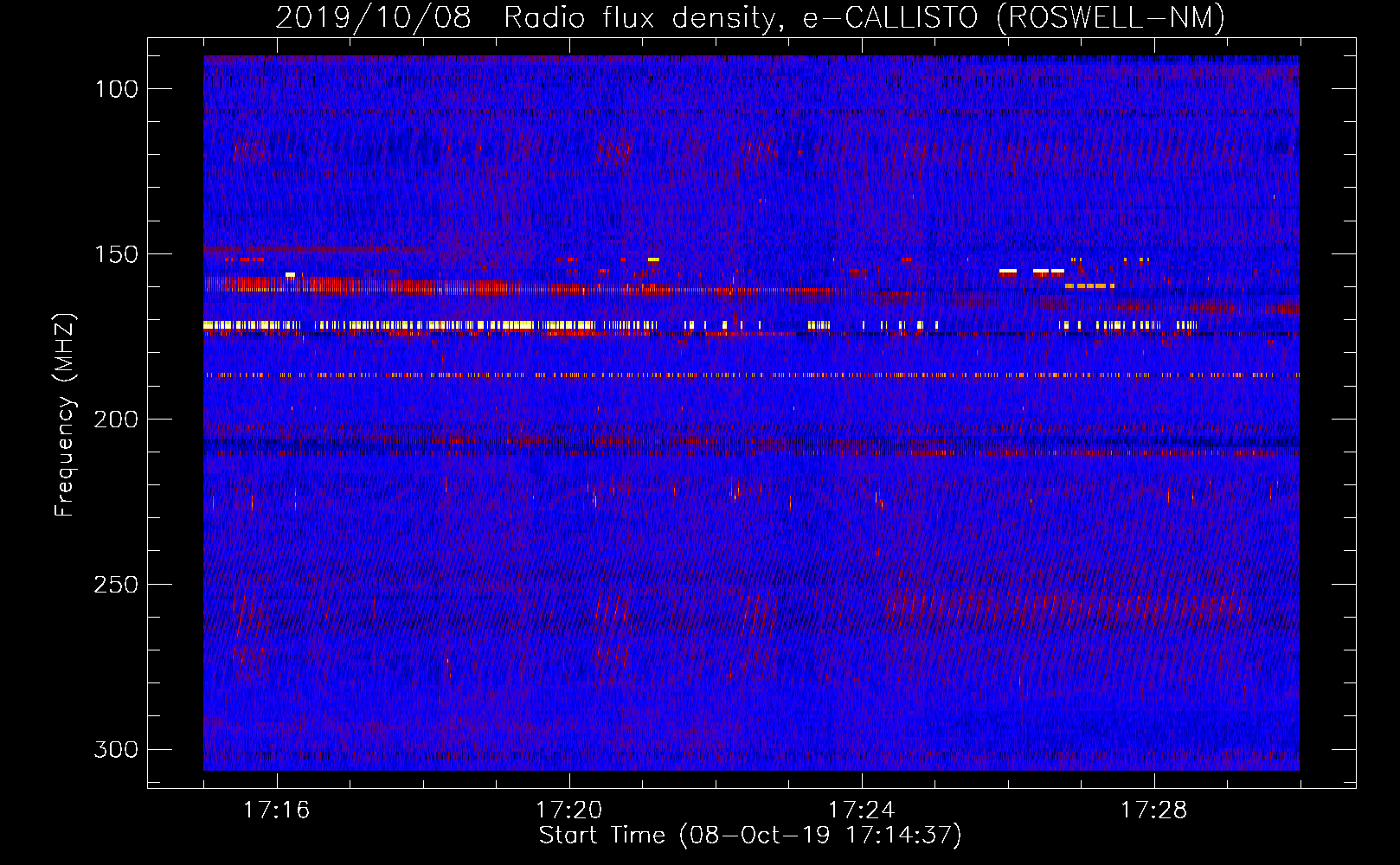Click the 'Frequency (MHZ)' axis label
The image size is (1400, 865).
click(x=65, y=414)
